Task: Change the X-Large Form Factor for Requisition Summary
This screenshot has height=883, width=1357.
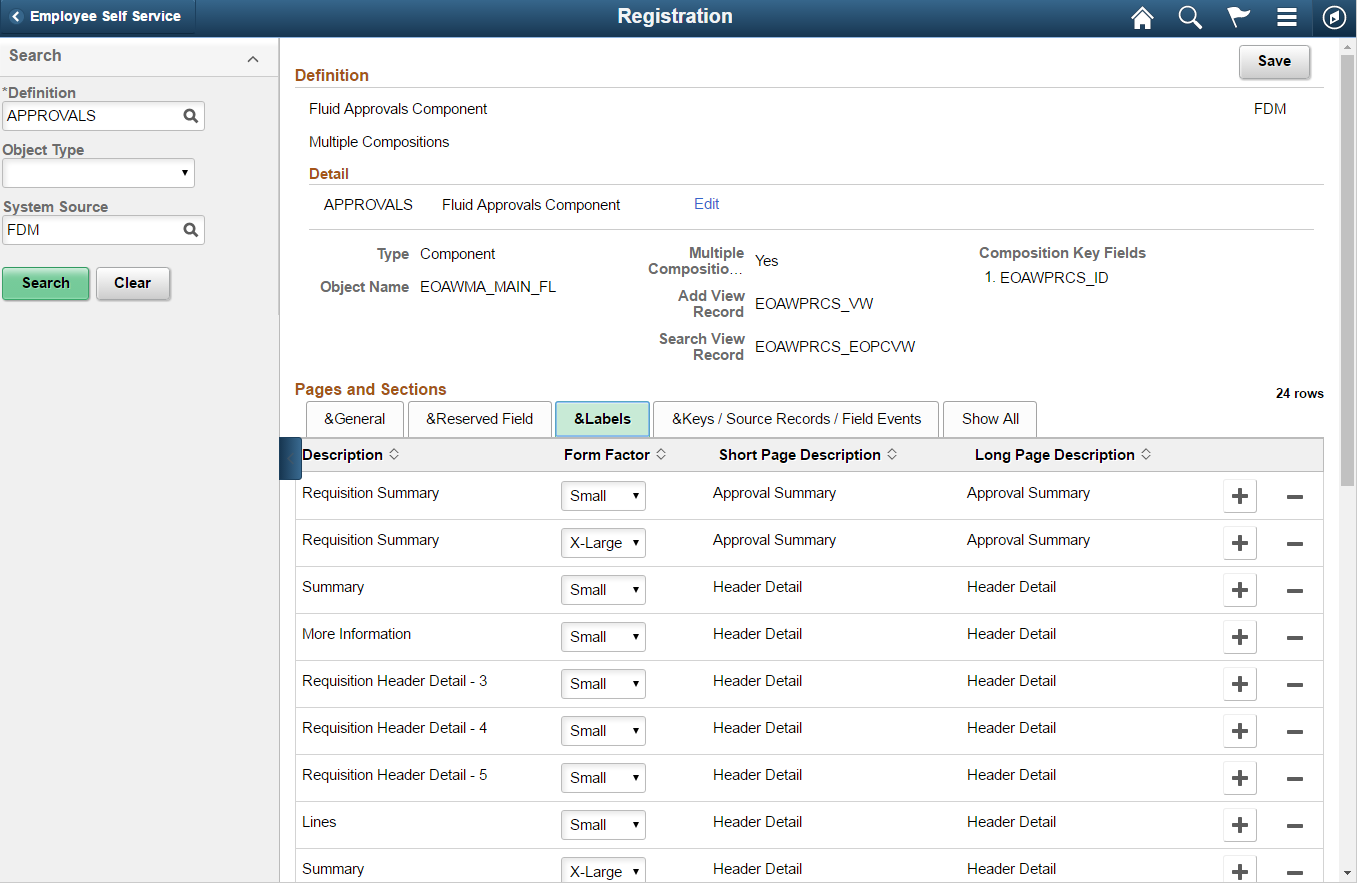Action: [x=603, y=542]
